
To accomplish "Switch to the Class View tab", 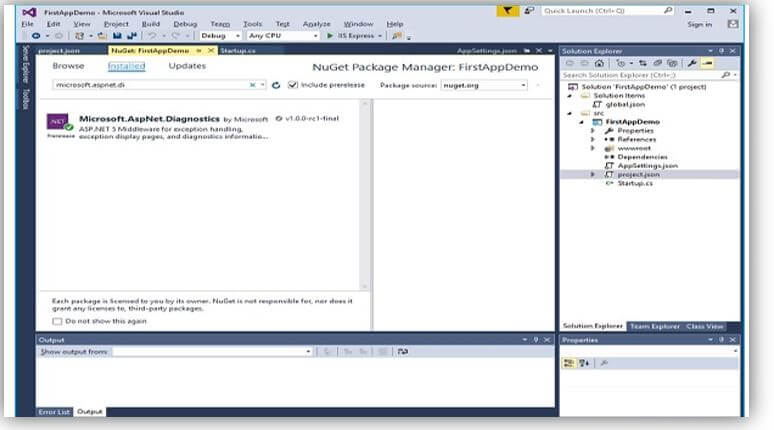I will (x=704, y=326).
